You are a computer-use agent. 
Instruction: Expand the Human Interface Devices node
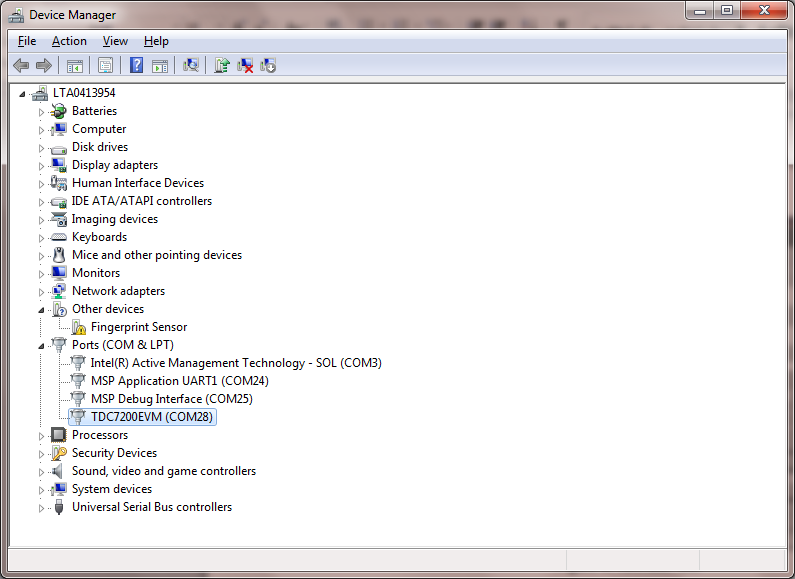tap(42, 184)
